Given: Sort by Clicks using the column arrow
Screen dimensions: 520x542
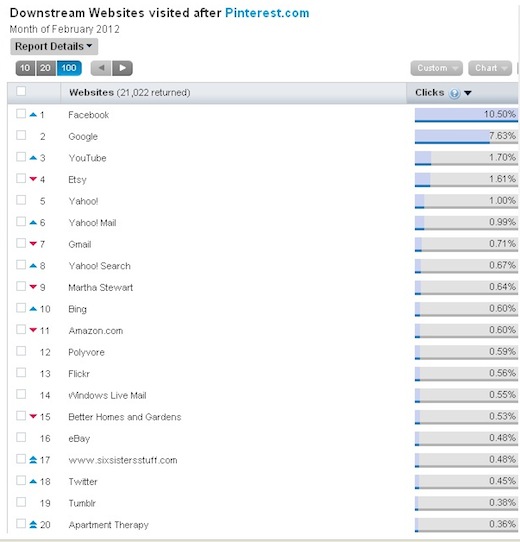Looking at the screenshot, I should pos(468,93).
